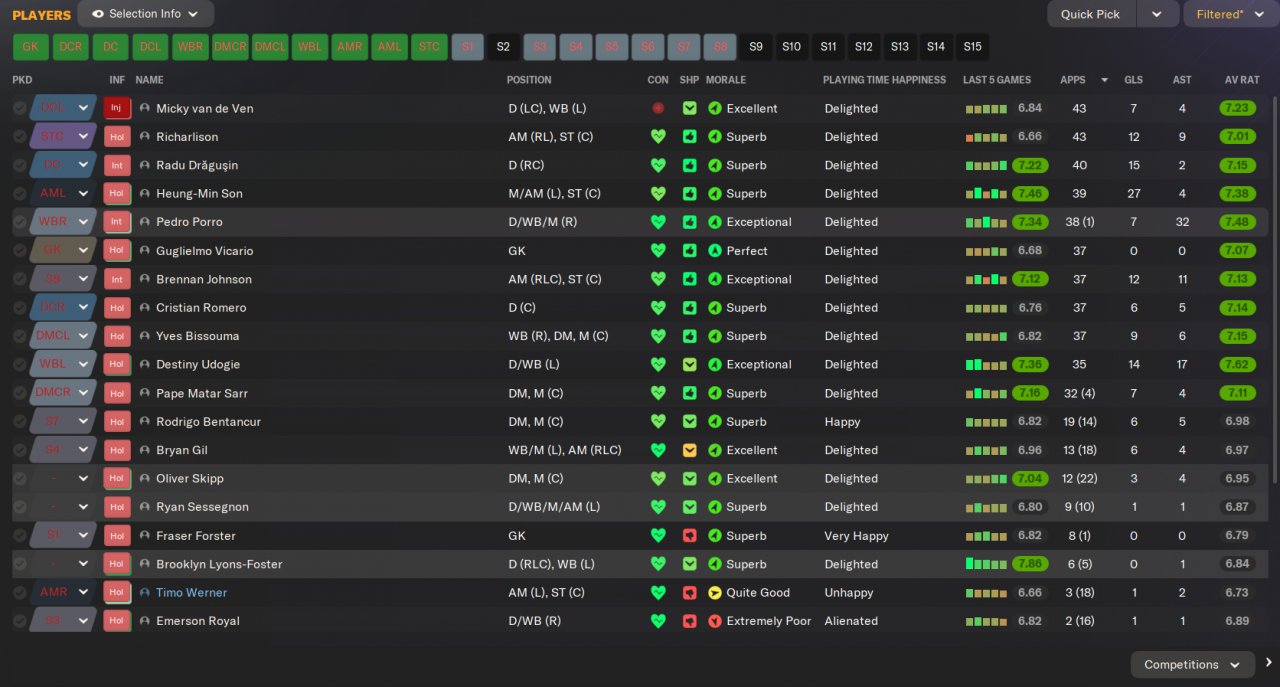The width and height of the screenshot is (1280, 687).
Task: Open the dropdown arrow next to Quick Pick
Action: tap(1157, 14)
